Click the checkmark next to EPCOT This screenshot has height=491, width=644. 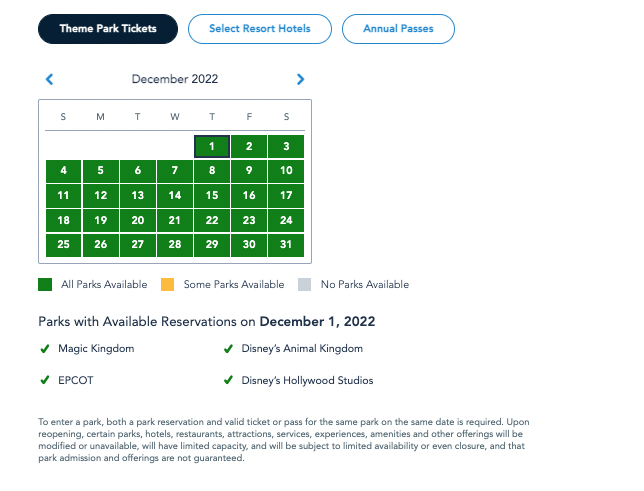(44, 380)
